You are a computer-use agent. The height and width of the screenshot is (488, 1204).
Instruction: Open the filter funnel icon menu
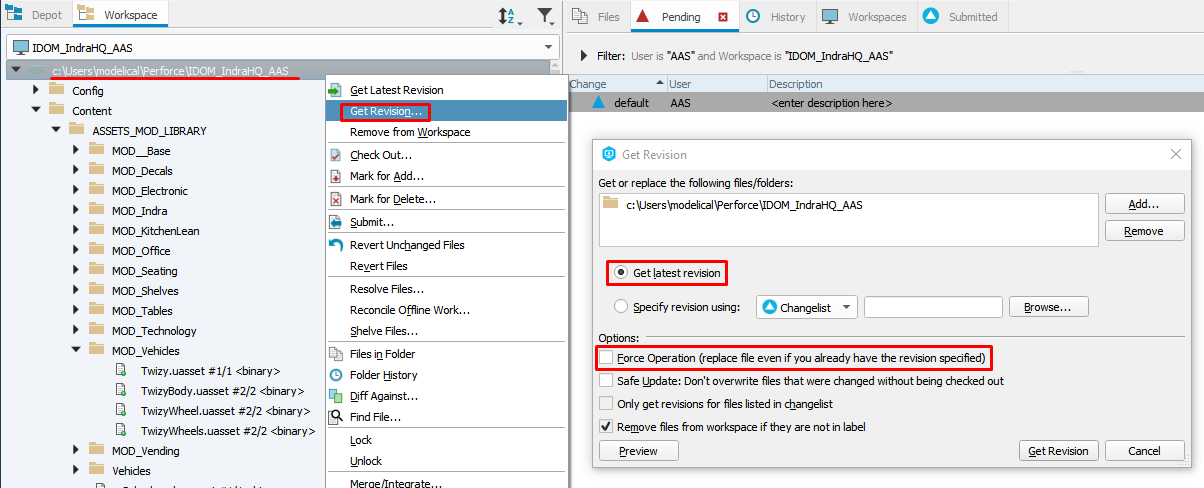(x=544, y=16)
